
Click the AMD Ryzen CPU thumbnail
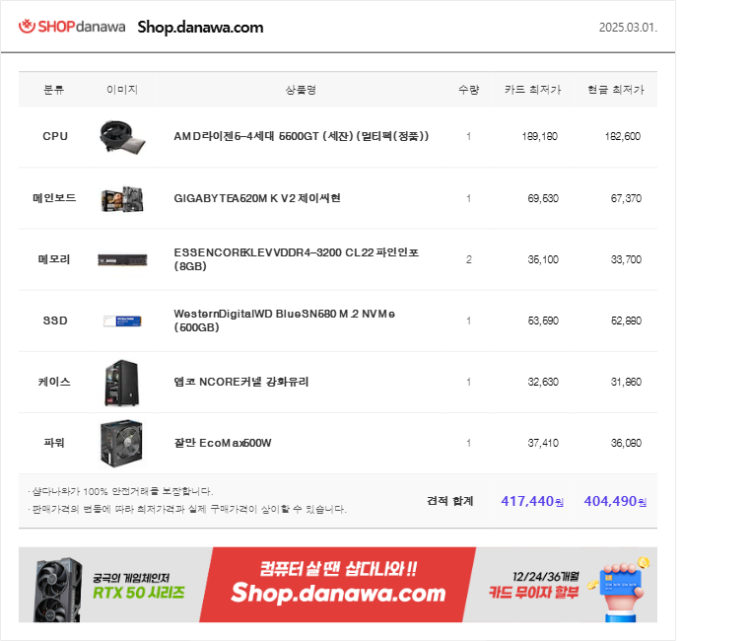122,137
